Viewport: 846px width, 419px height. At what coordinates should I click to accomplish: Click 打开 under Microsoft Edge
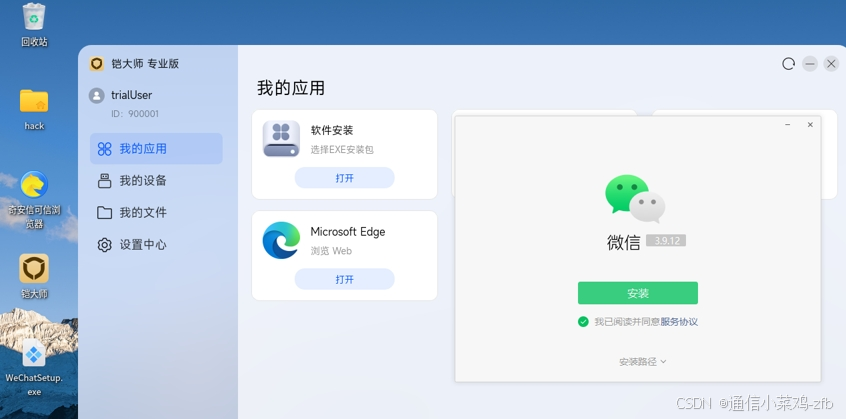coord(344,279)
